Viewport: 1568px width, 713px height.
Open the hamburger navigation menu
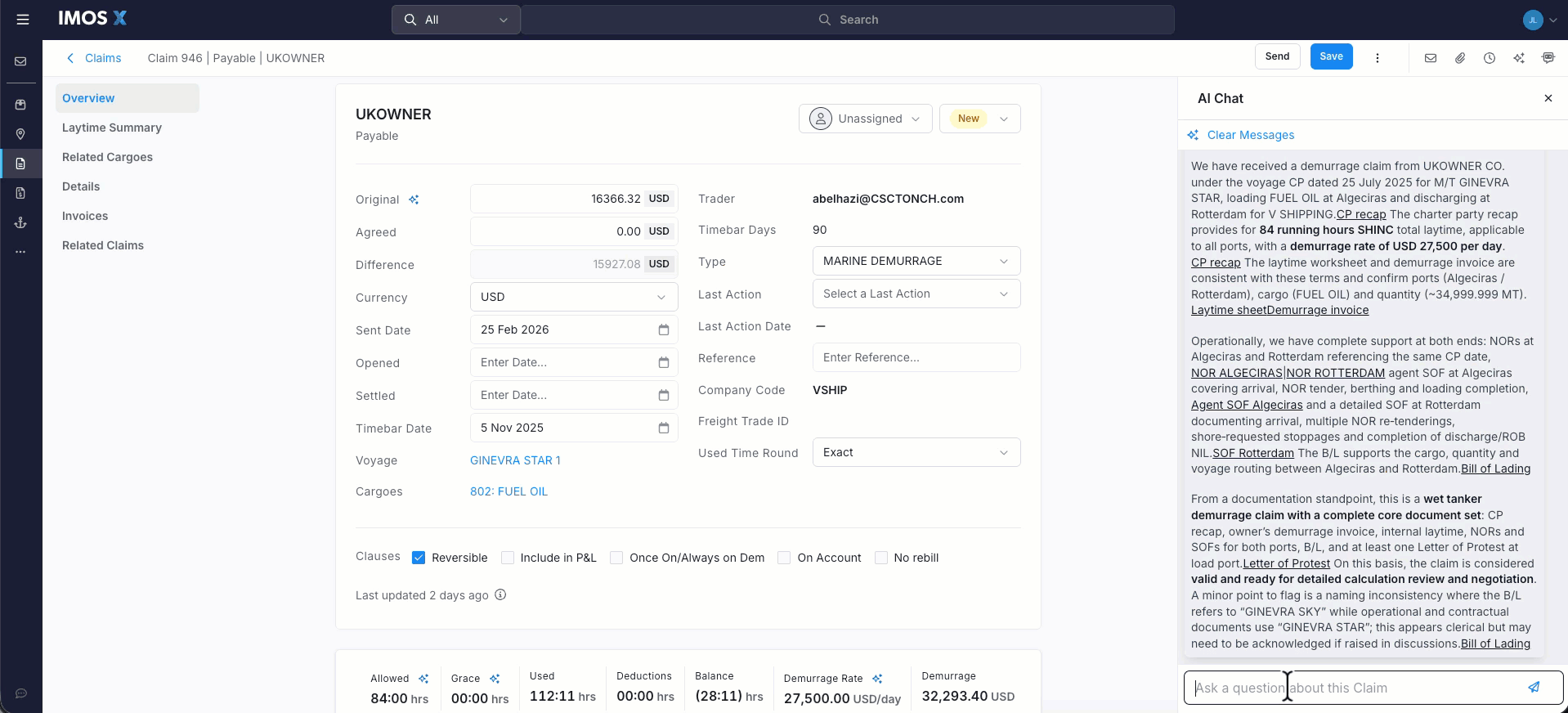(x=23, y=20)
